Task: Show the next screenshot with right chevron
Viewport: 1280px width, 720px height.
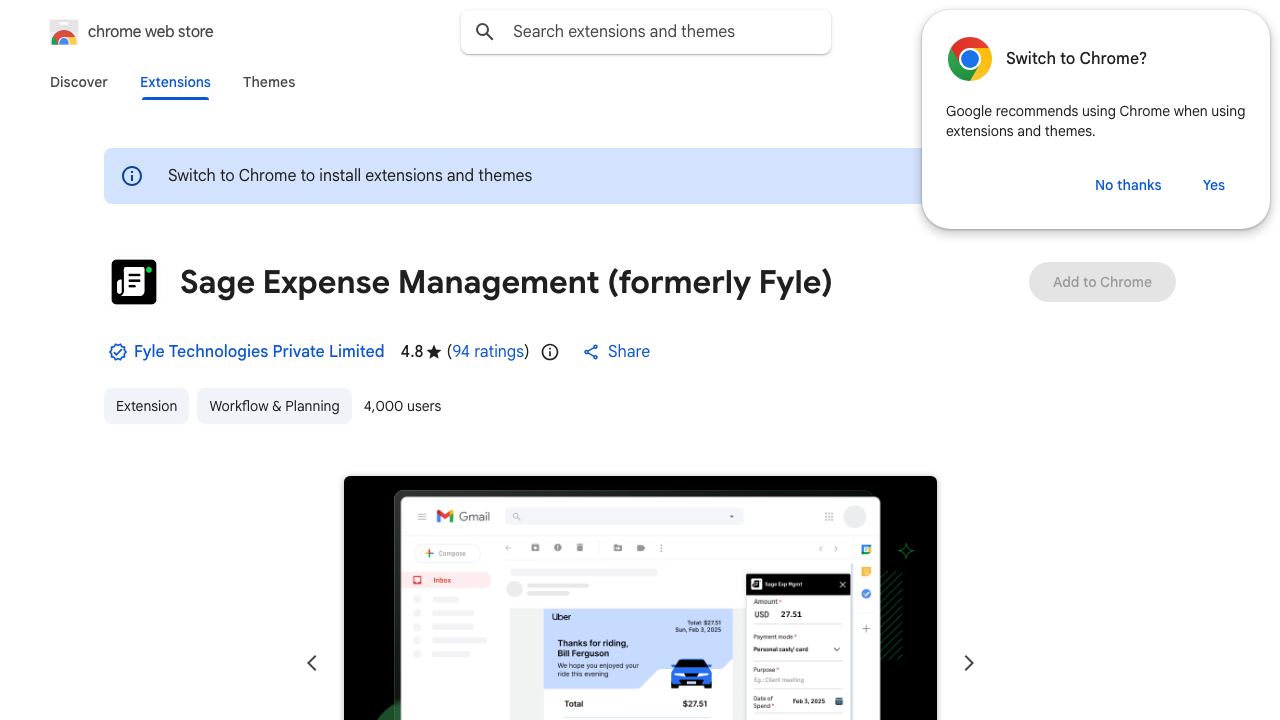Action: pyautogui.click(x=968, y=663)
